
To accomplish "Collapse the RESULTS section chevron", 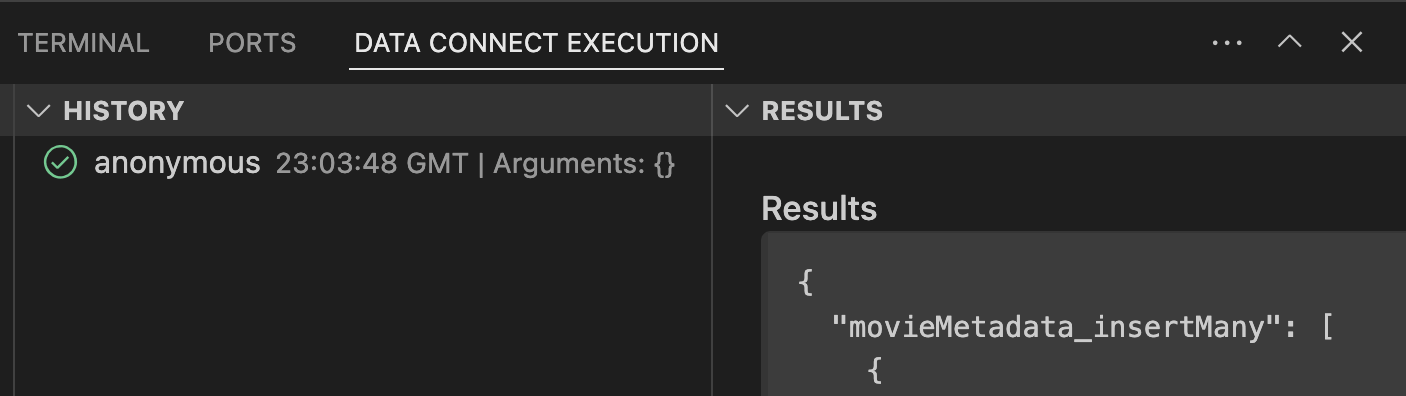I will tap(737, 111).
